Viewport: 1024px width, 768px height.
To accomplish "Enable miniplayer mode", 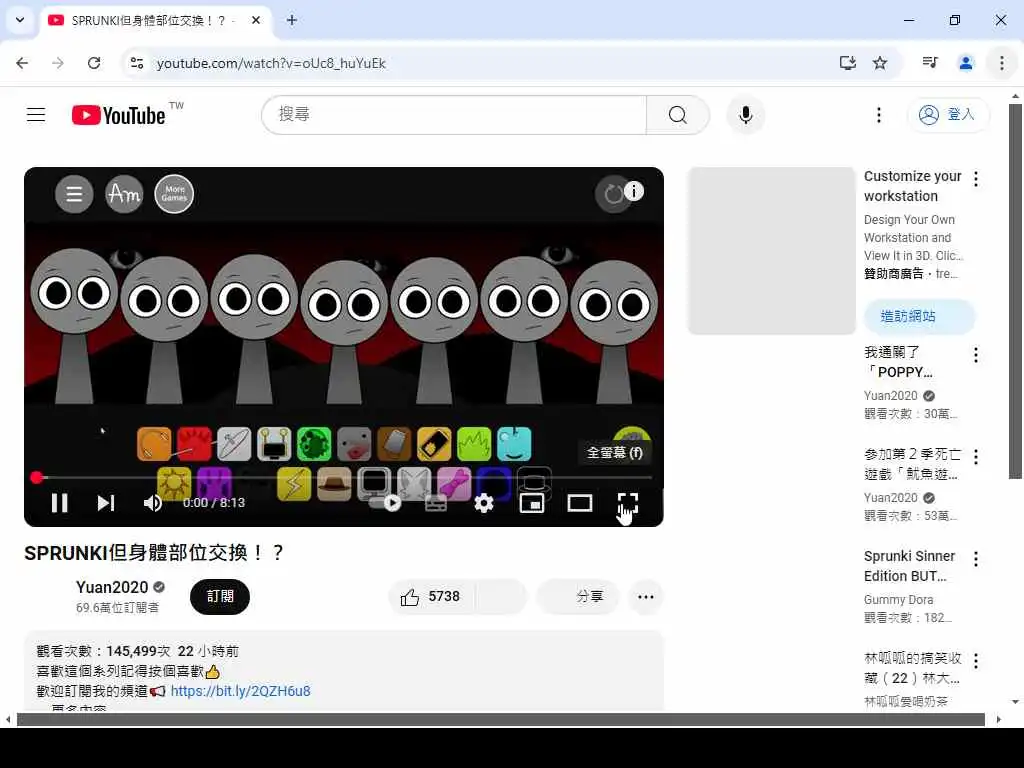I will click(532, 503).
